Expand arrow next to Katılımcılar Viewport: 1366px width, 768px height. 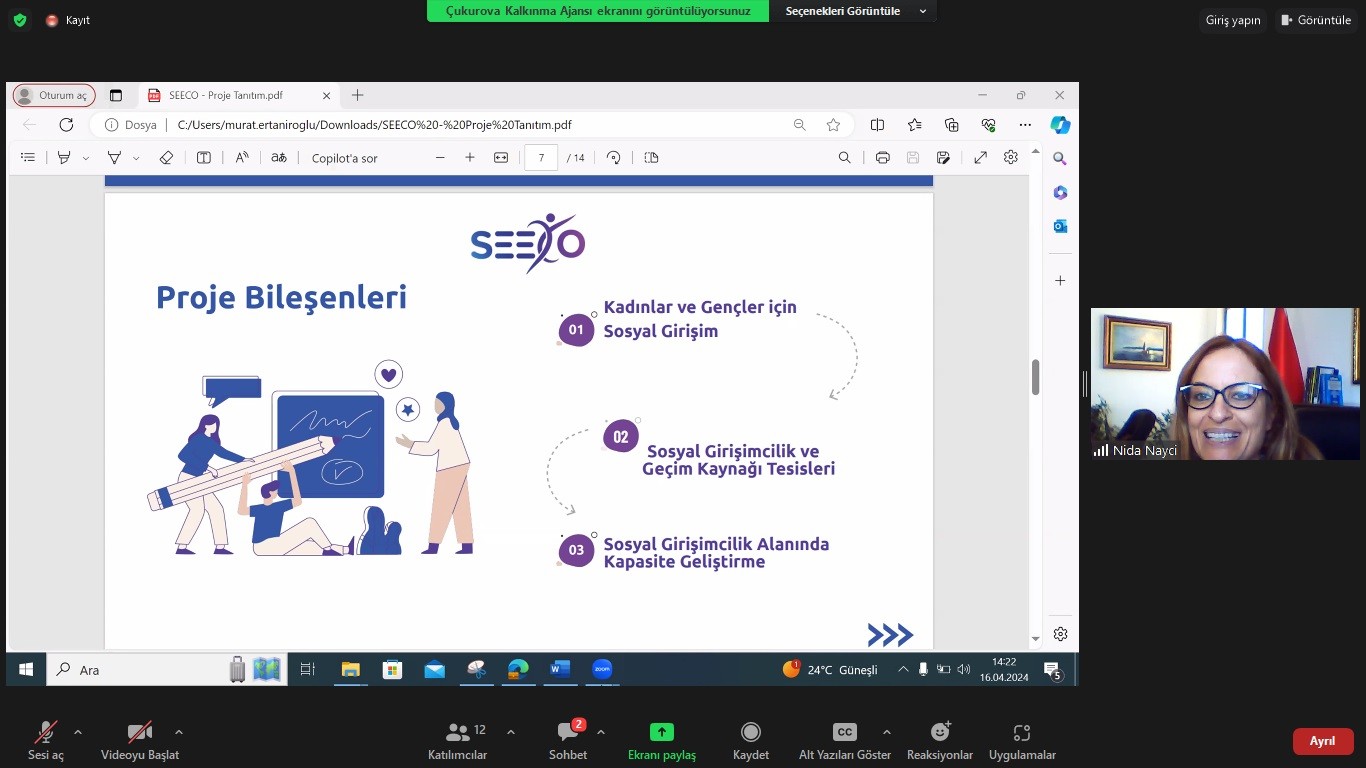tap(511, 732)
